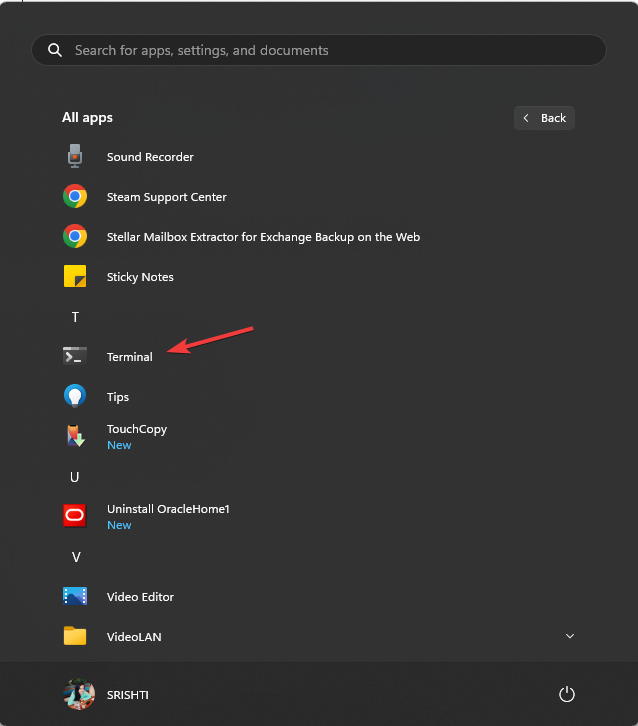Go Back to pinned apps
The image size is (638, 726).
544,118
